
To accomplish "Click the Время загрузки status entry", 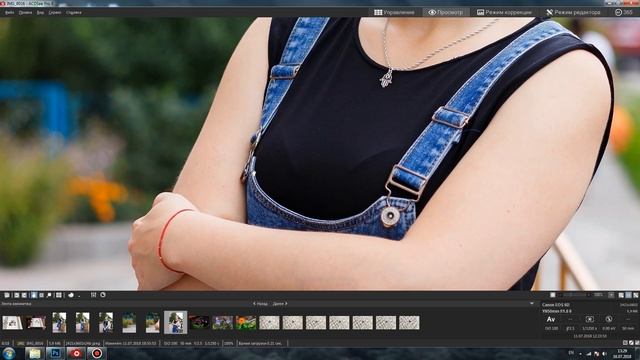I will coord(260,343).
